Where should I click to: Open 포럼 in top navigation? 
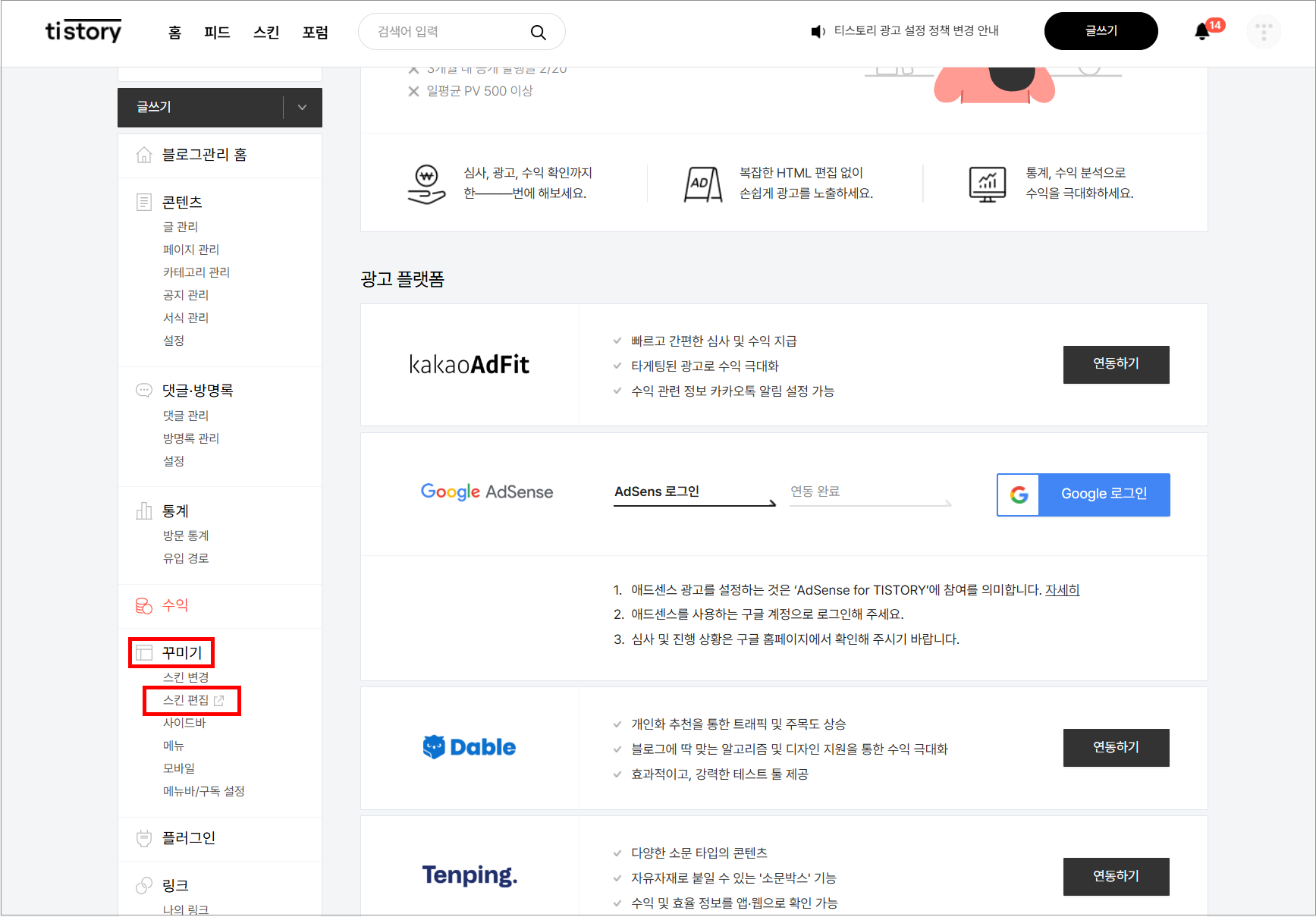[315, 32]
